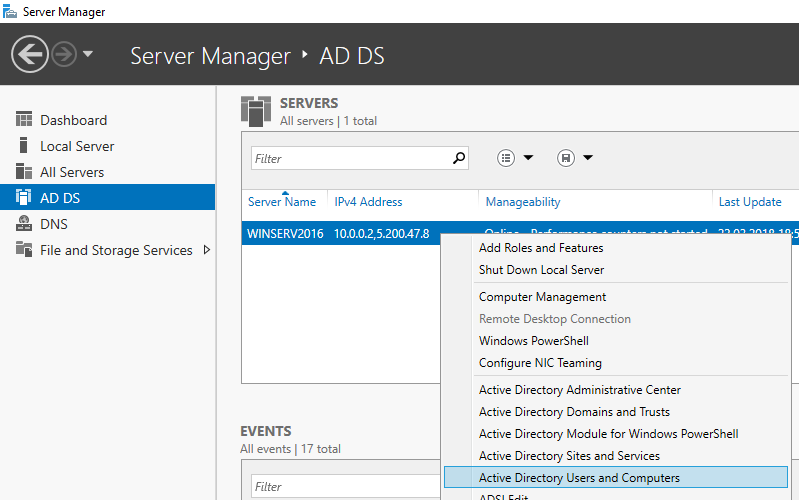
Task: Click the All Servers sidebar icon
Action: (23, 171)
